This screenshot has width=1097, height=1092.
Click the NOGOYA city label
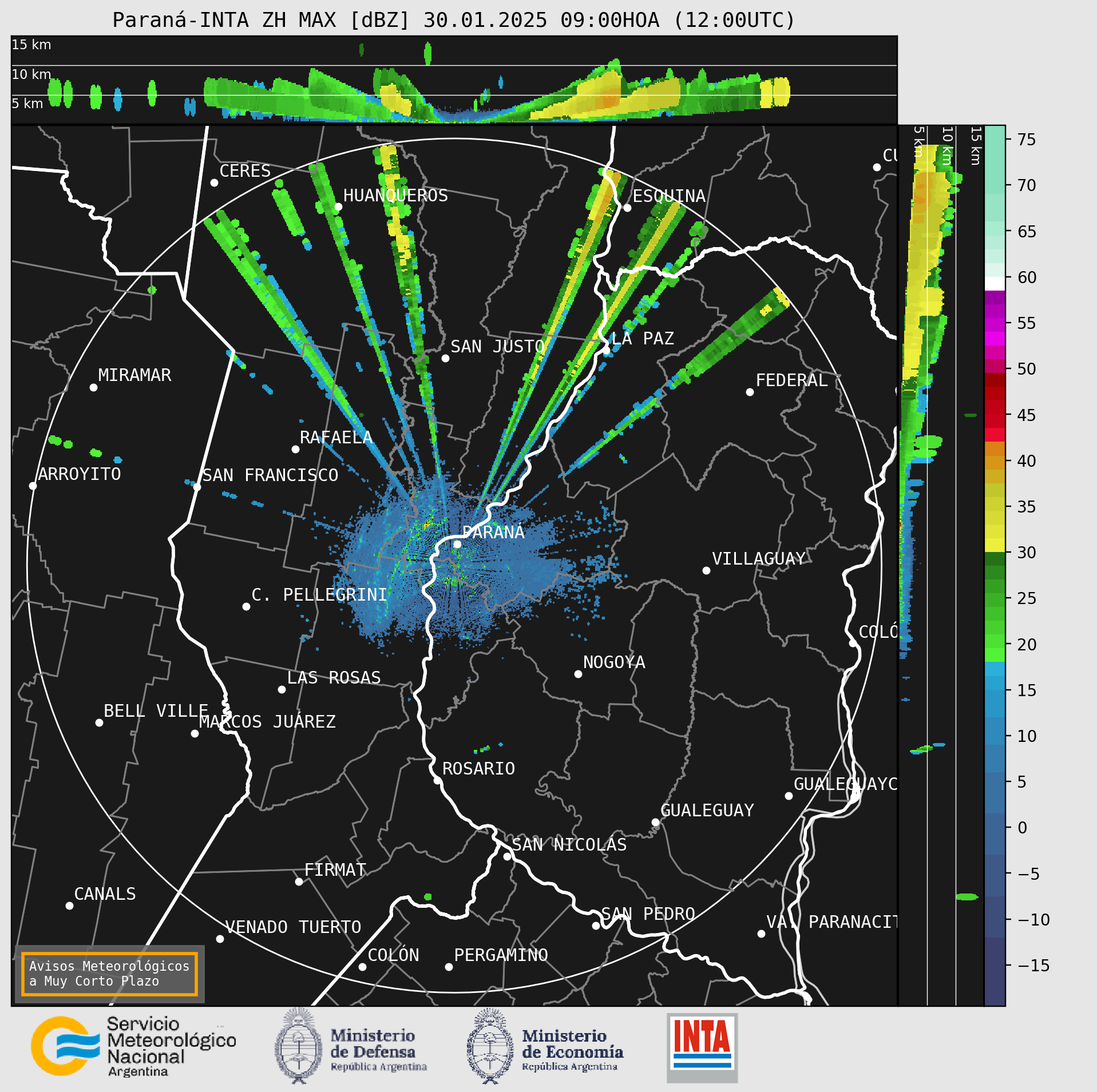click(x=614, y=662)
